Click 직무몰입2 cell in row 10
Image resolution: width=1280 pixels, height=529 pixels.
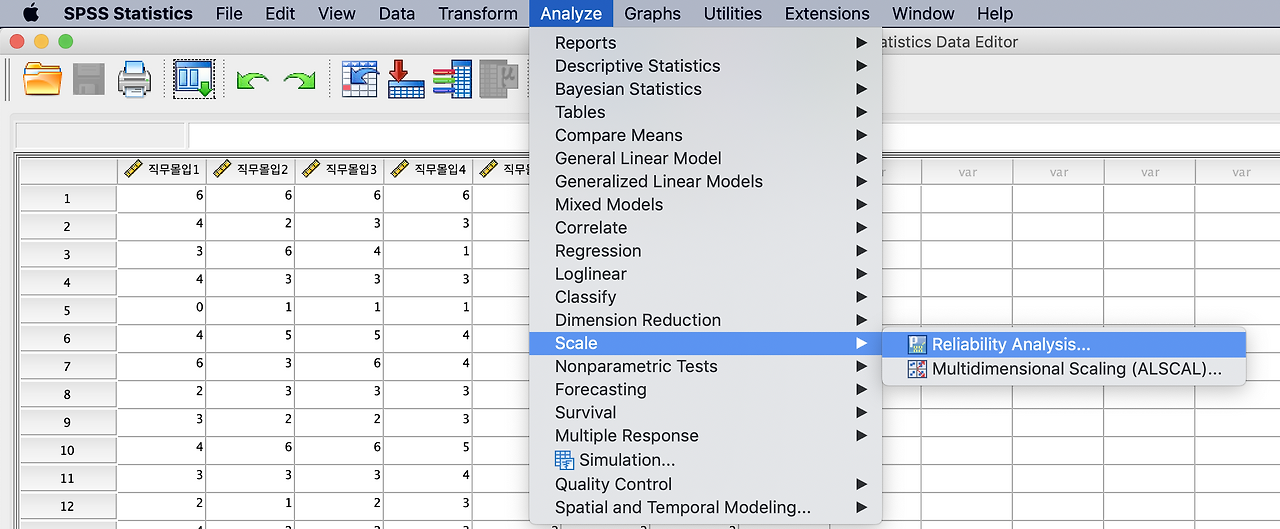click(x=250, y=449)
